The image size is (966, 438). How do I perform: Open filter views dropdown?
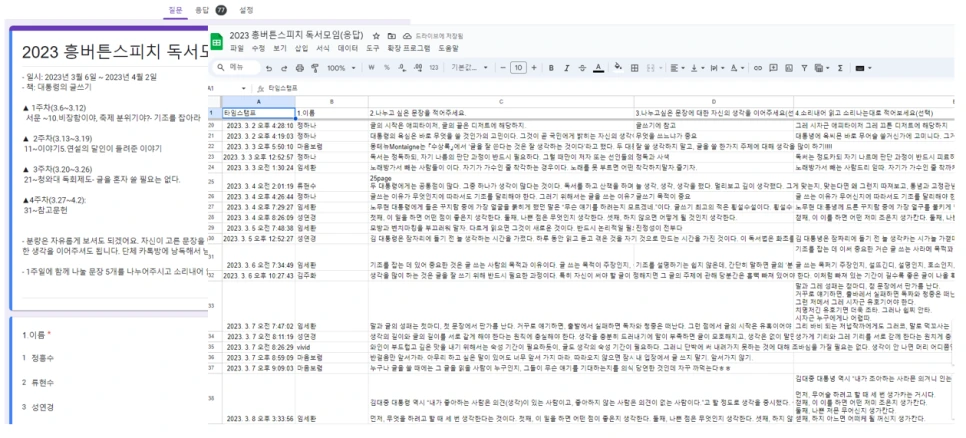(x=822, y=68)
